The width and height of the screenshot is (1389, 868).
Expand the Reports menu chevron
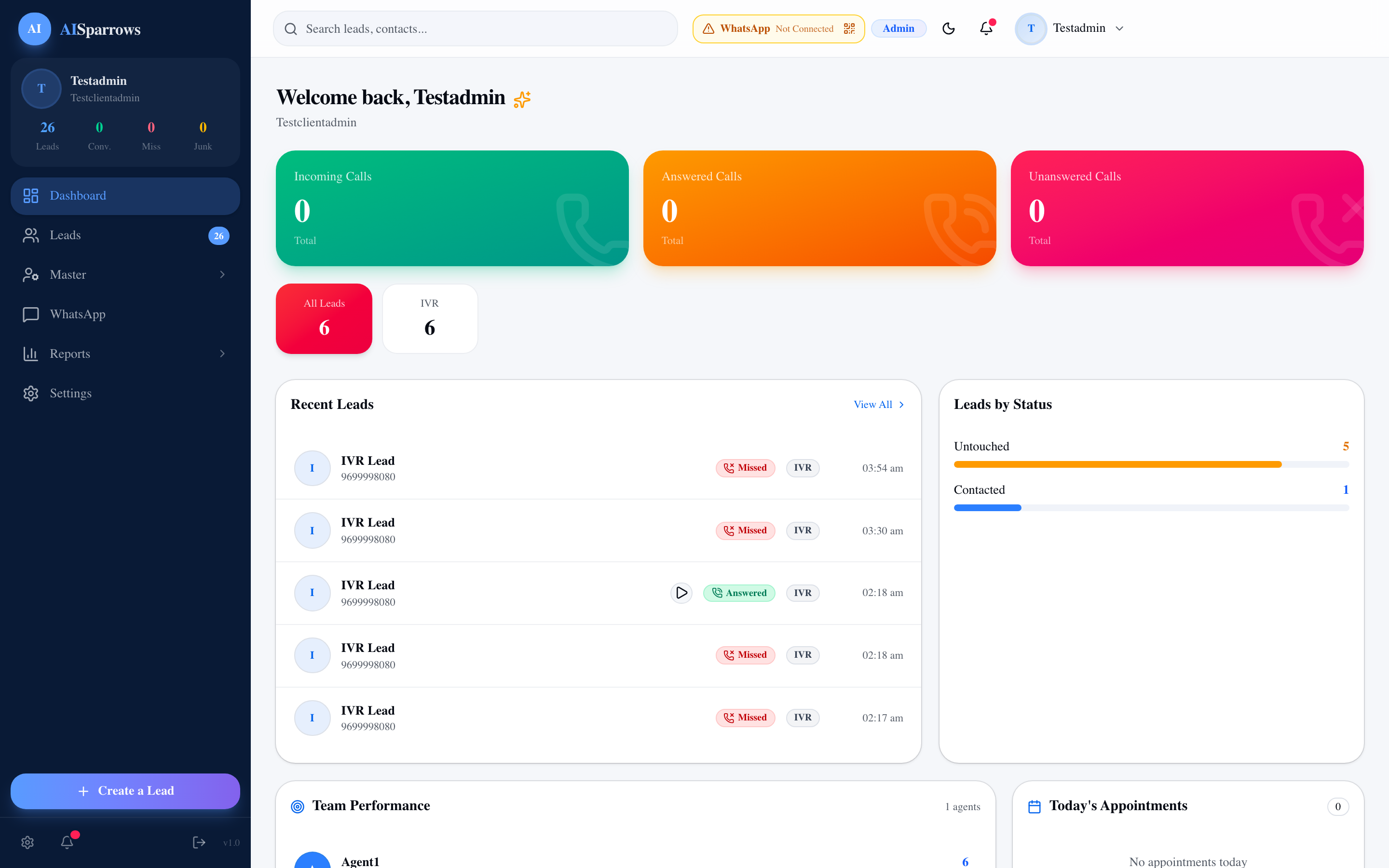222,353
